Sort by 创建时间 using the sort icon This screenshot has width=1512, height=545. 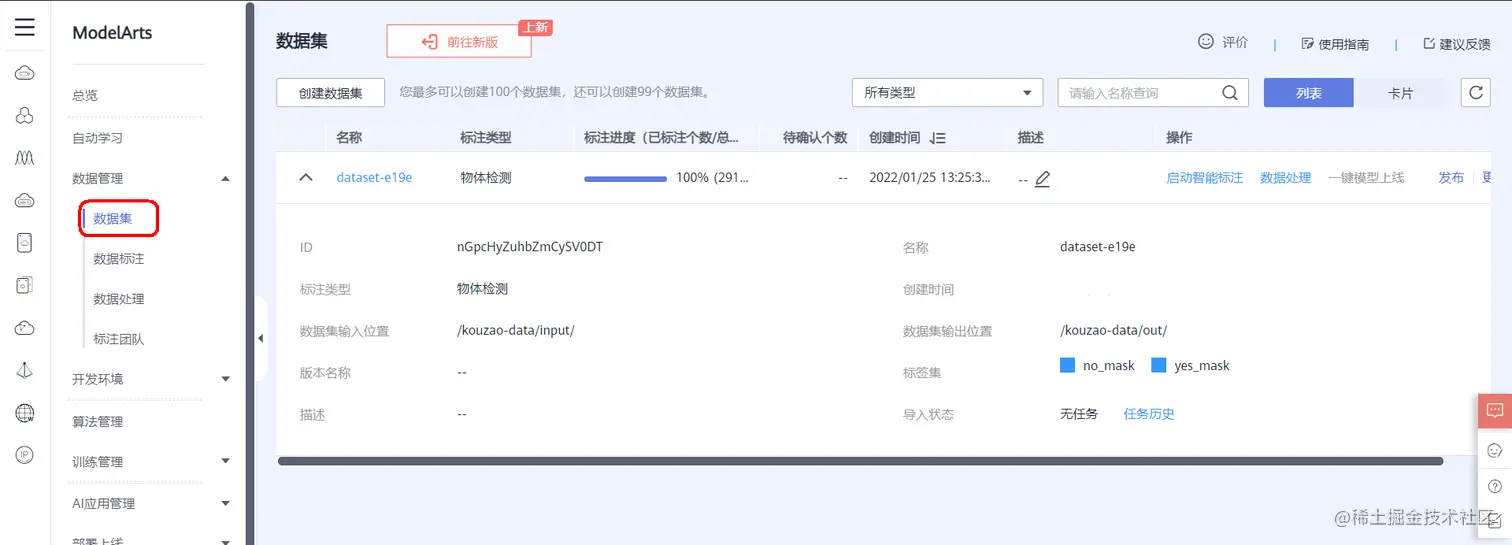[937, 138]
